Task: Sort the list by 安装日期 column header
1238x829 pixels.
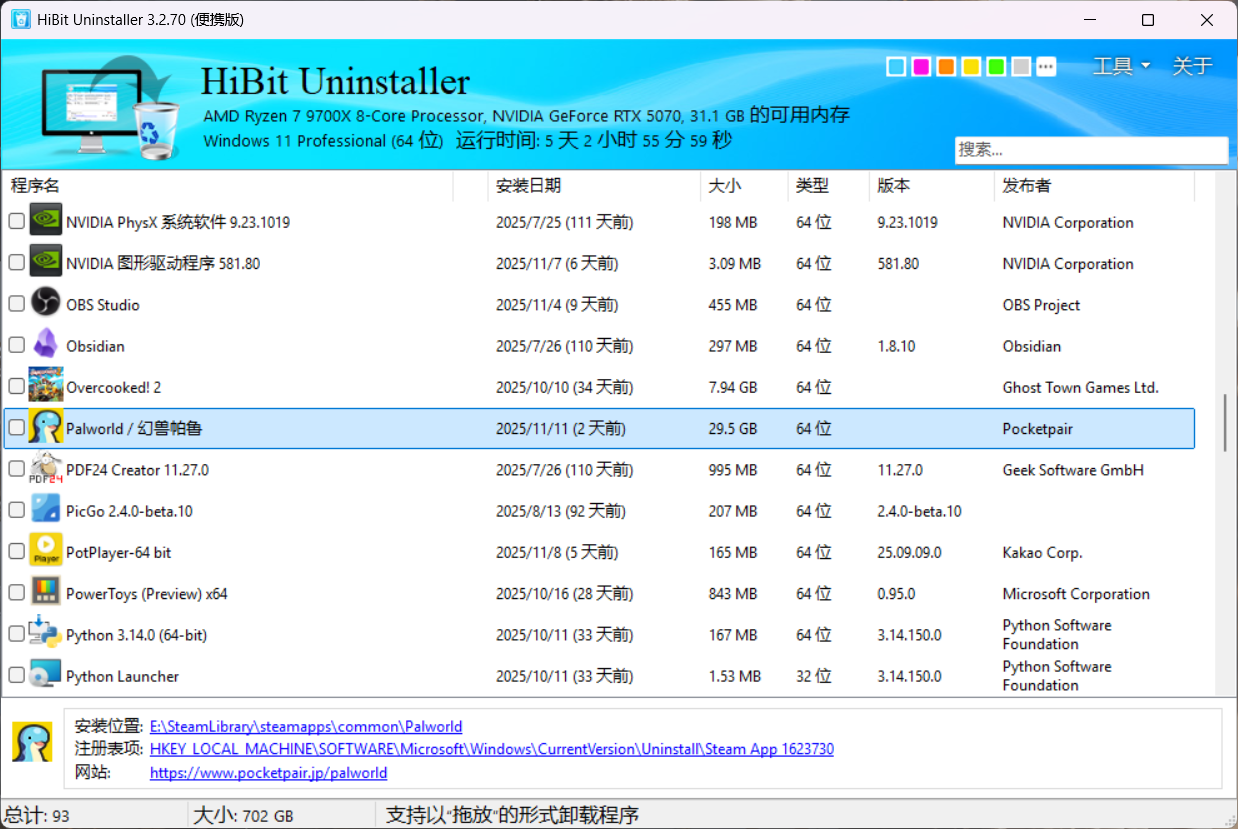Action: tap(528, 186)
